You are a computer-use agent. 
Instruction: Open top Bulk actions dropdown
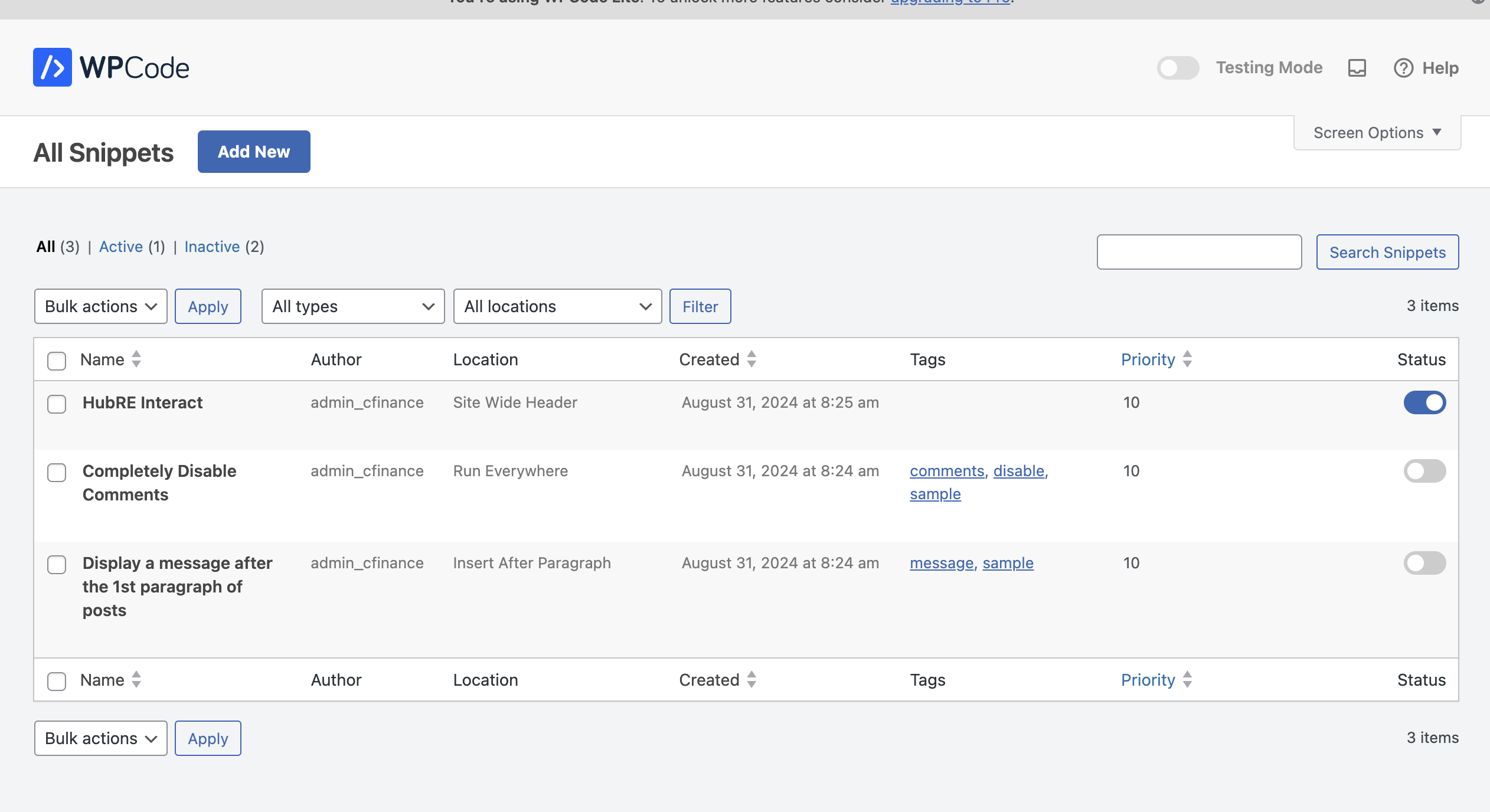pos(101,306)
